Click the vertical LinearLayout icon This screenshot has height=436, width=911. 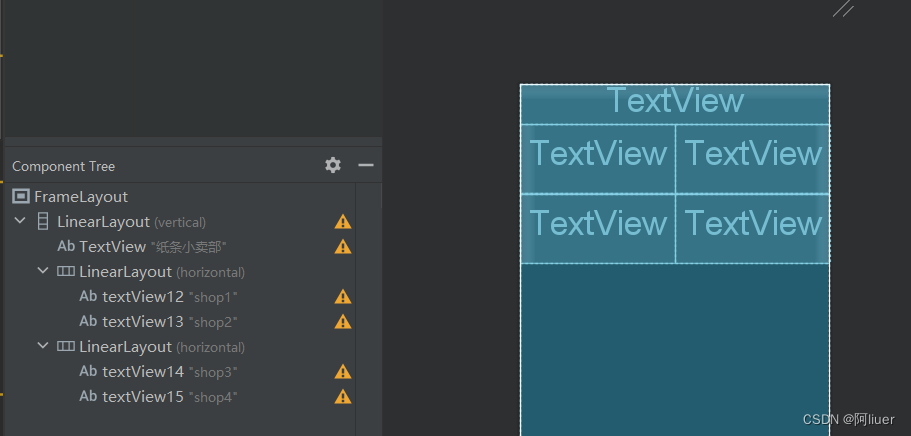[x=42, y=221]
